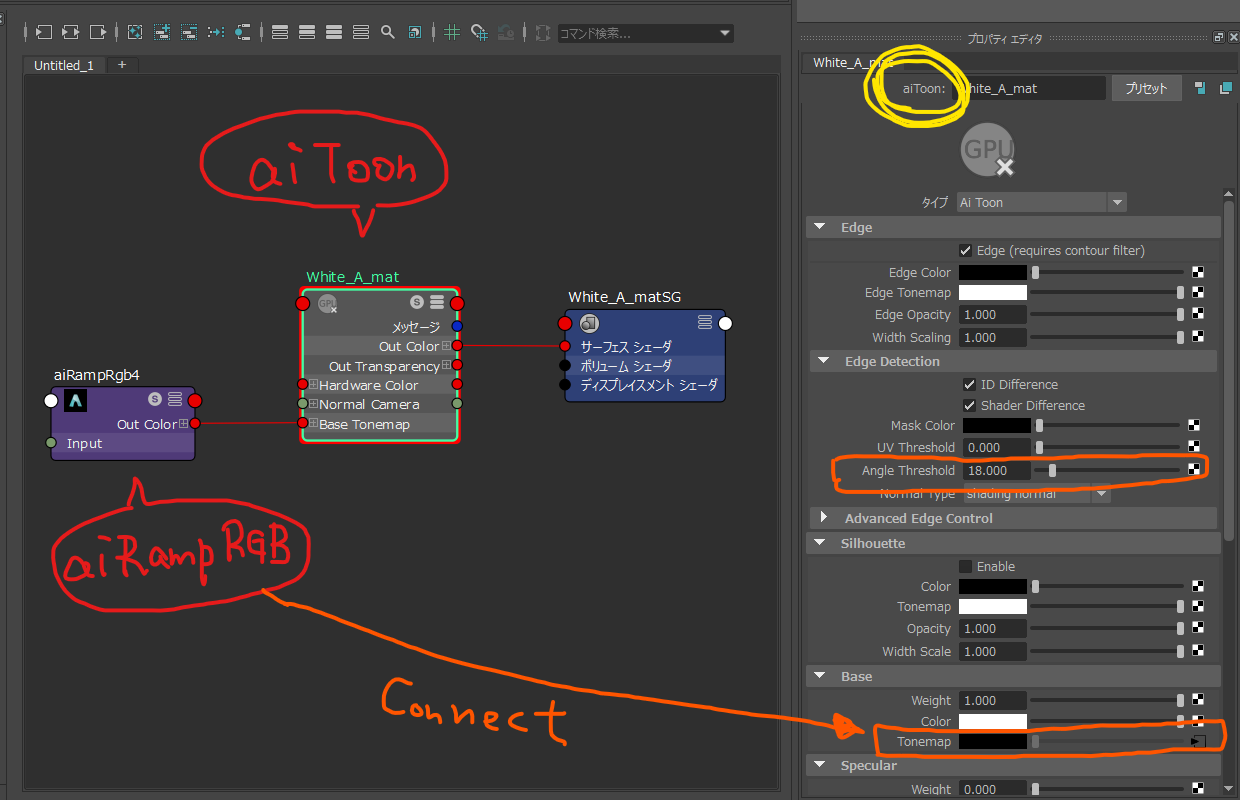Click the plus button to add a new tab
The width and height of the screenshot is (1242, 800).
coord(121,65)
